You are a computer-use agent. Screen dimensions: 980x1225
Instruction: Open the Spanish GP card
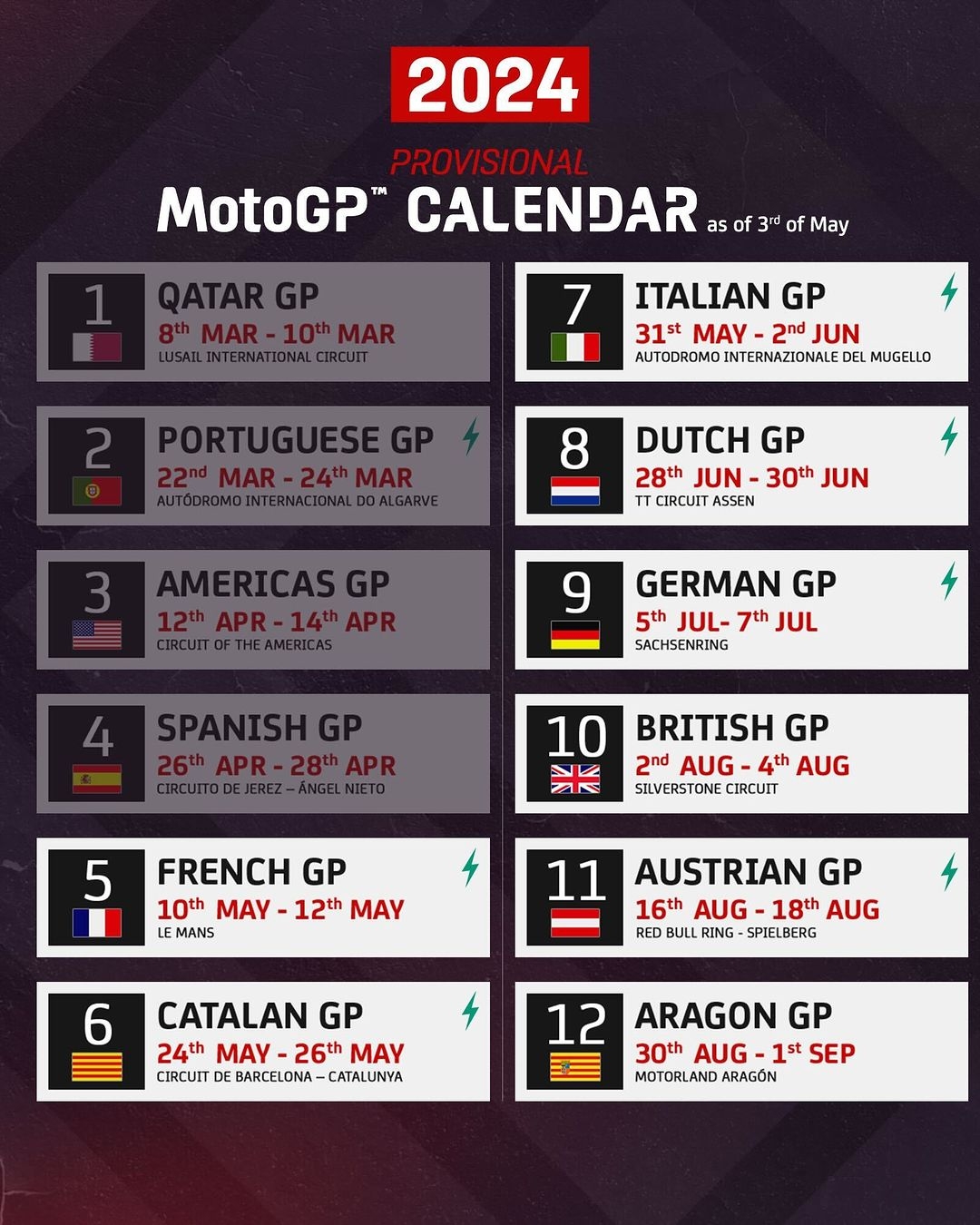[263, 753]
